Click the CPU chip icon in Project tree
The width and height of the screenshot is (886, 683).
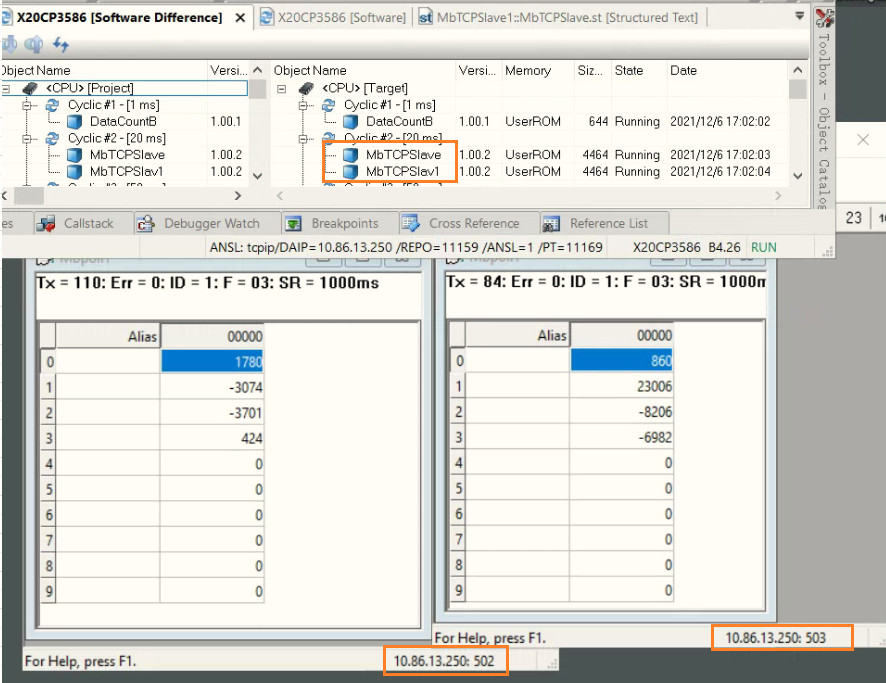point(30,88)
